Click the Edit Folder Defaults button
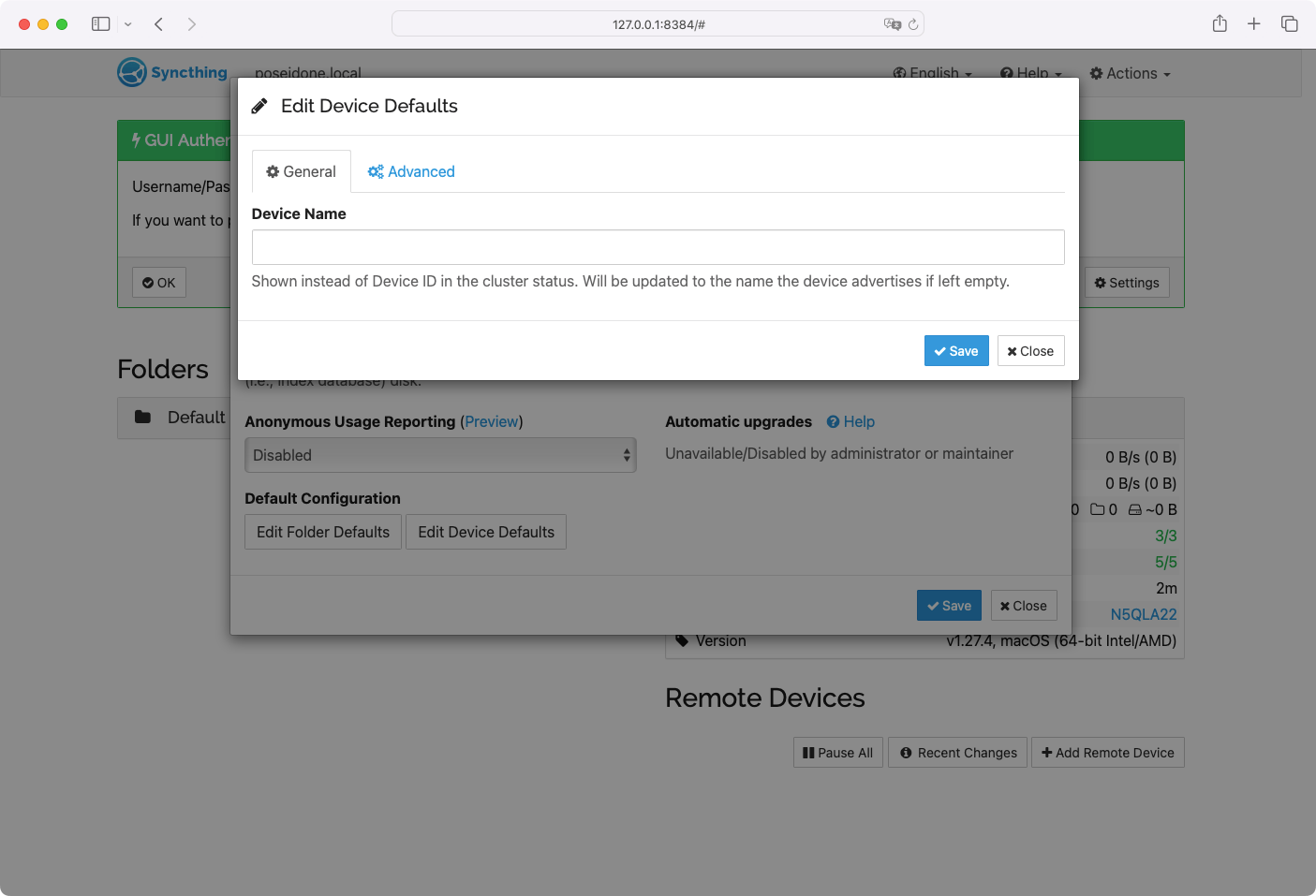 tap(323, 532)
